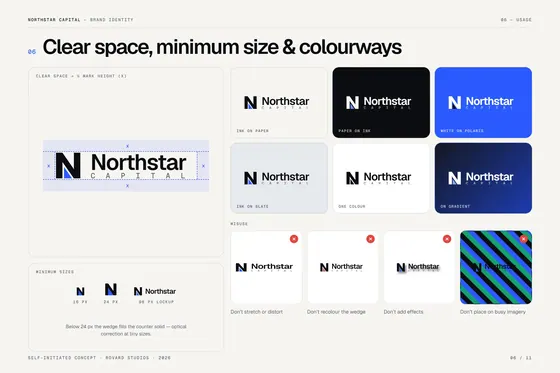Click the 'ON GRADIENT' label
The height and width of the screenshot is (373, 560).
pyautogui.click(x=455, y=207)
